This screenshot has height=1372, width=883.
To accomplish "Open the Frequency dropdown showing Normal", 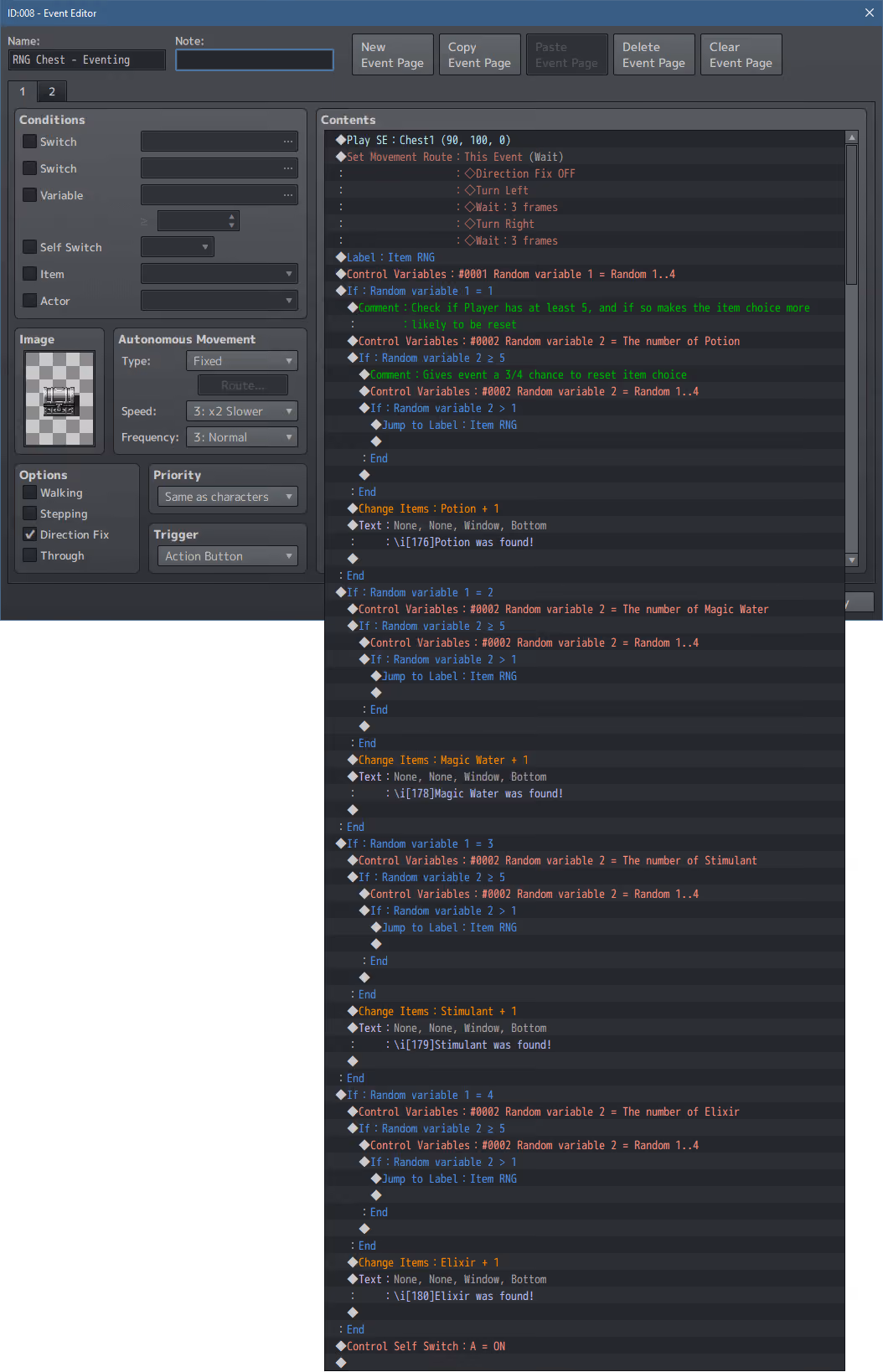I will coord(242,437).
